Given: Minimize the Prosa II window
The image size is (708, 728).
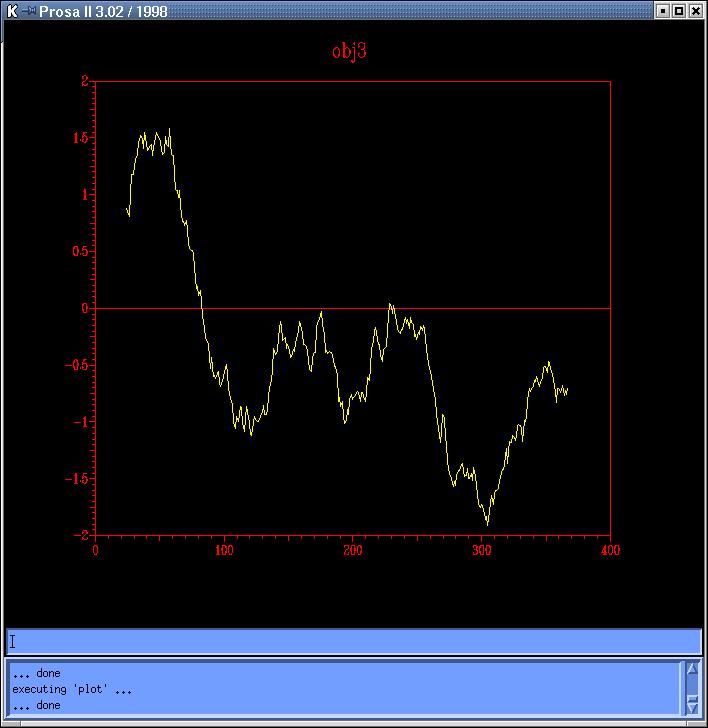Looking at the screenshot, I should (662, 11).
